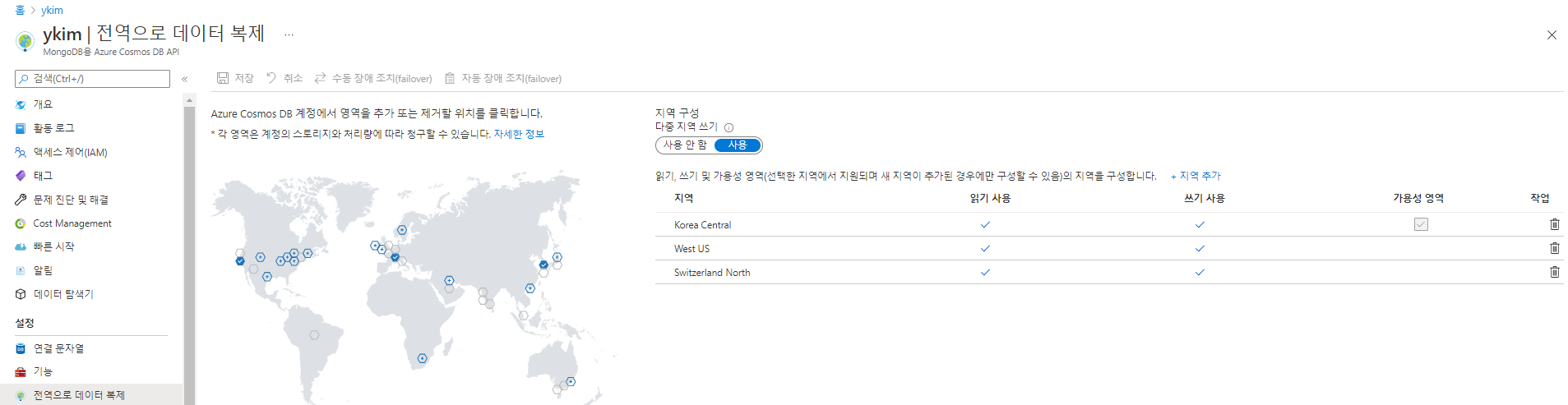Go to 홈 breadcrumb link
The height and width of the screenshot is (405, 1568).
20,10
